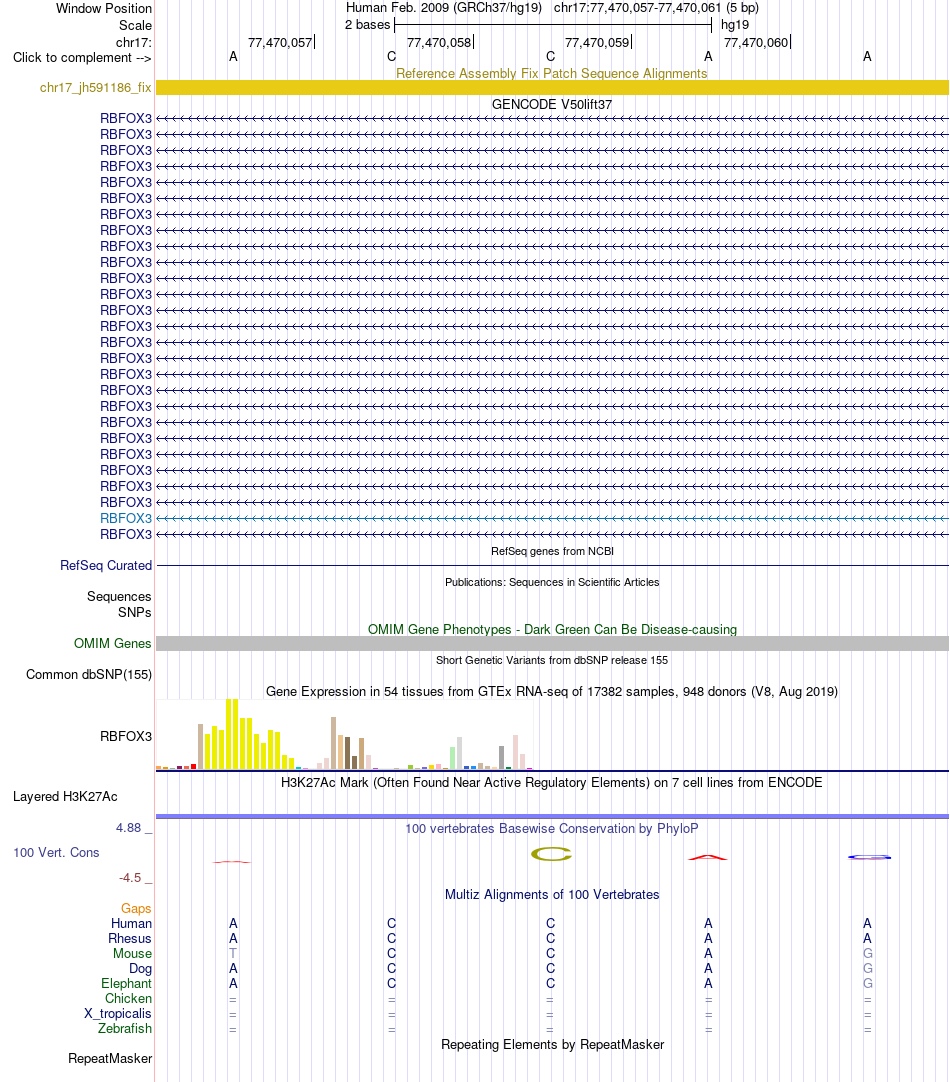Click the Sequences SNPs publications label

point(119,604)
